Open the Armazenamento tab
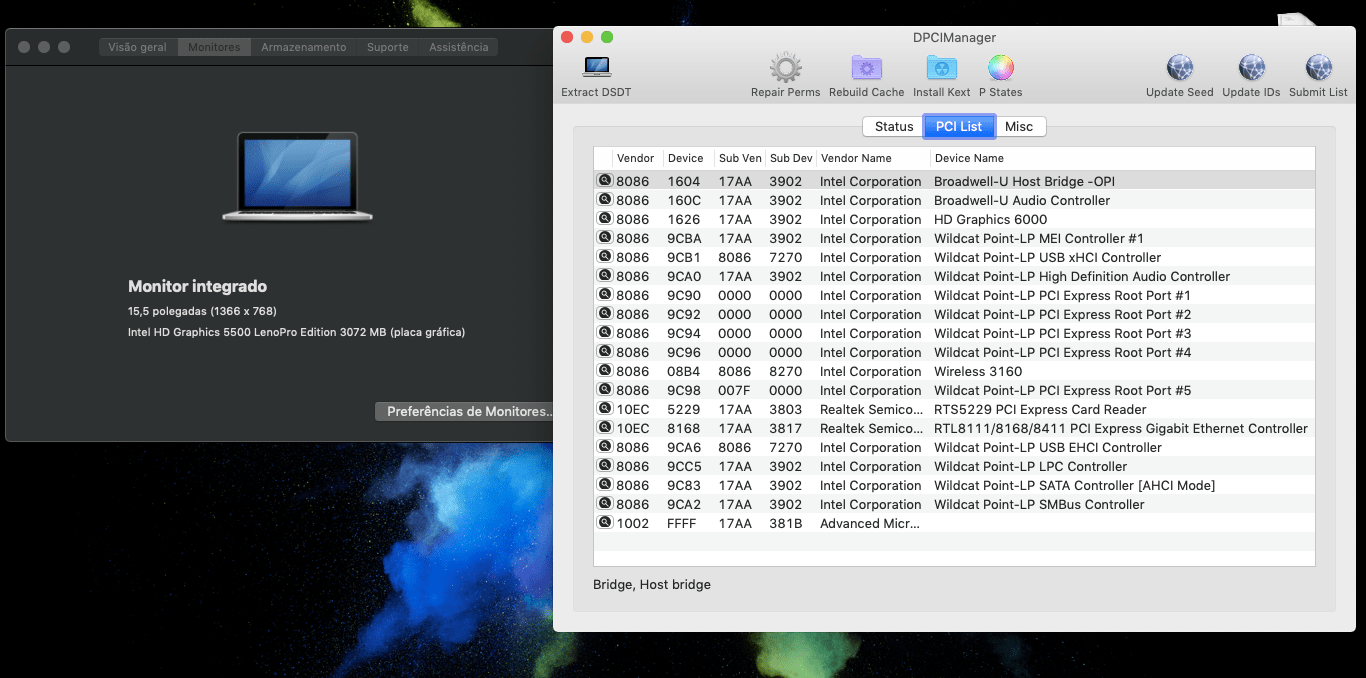This screenshot has width=1366, height=678. point(303,47)
